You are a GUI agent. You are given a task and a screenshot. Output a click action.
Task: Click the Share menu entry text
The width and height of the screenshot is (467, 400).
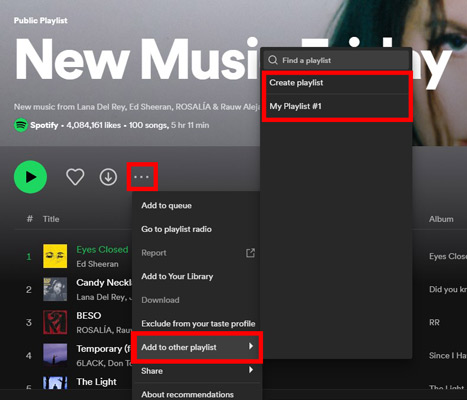point(152,371)
